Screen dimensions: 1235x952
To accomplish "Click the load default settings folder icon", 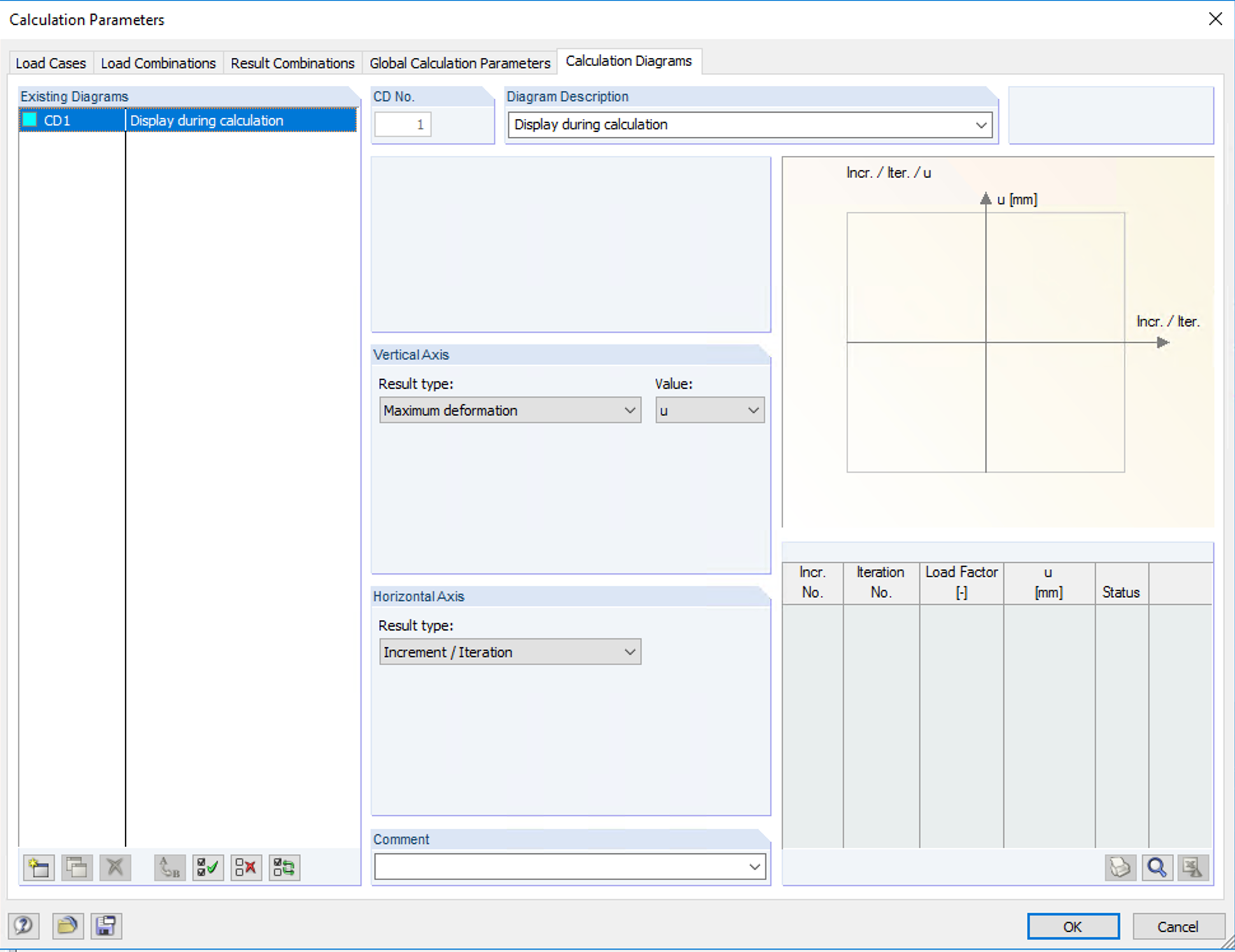I will [x=67, y=925].
